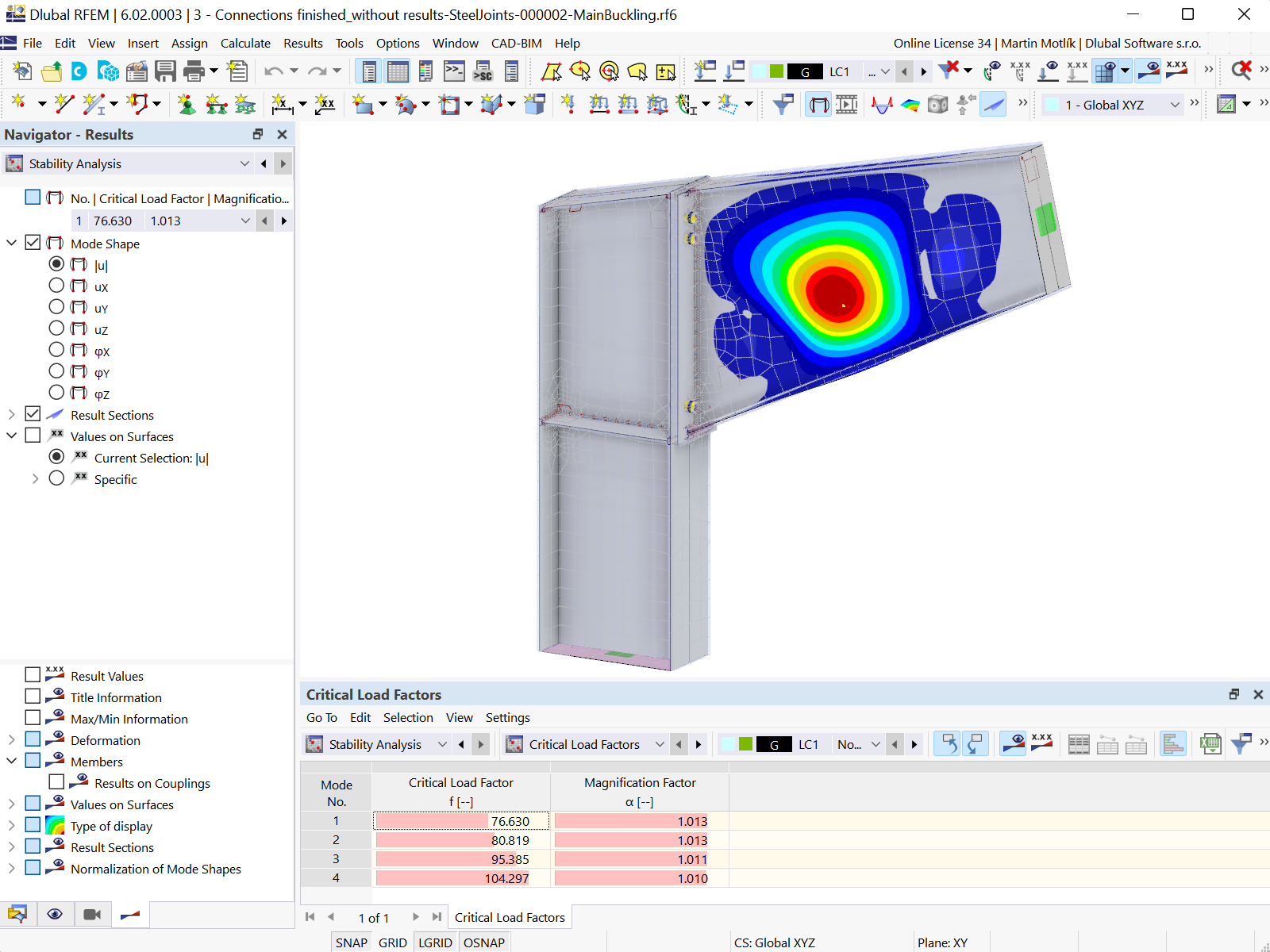Click the new nodal support icon
Screen dimensions: 1270x952
point(187,105)
